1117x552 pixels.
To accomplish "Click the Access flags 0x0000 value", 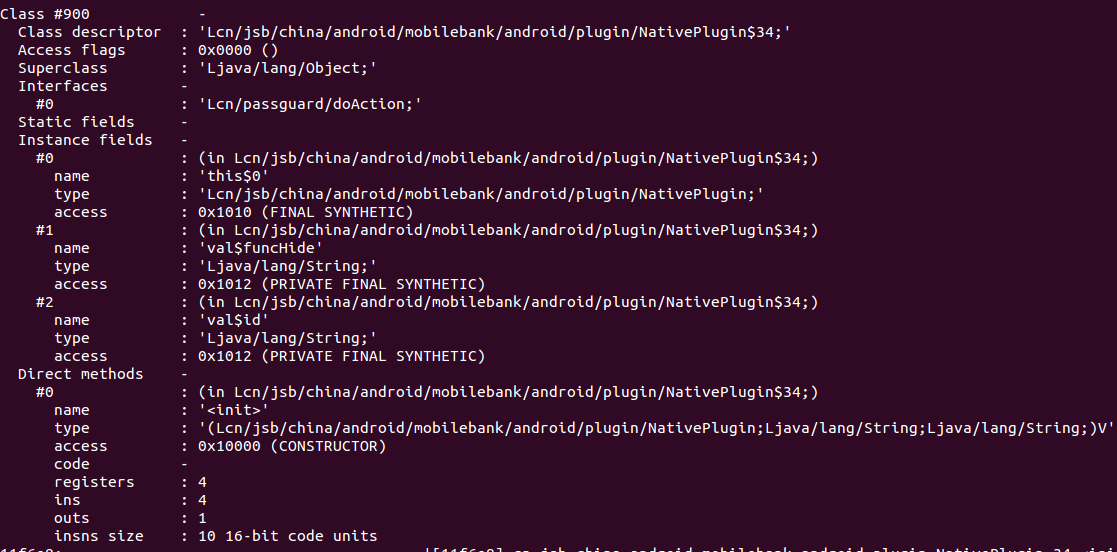I will (239, 50).
